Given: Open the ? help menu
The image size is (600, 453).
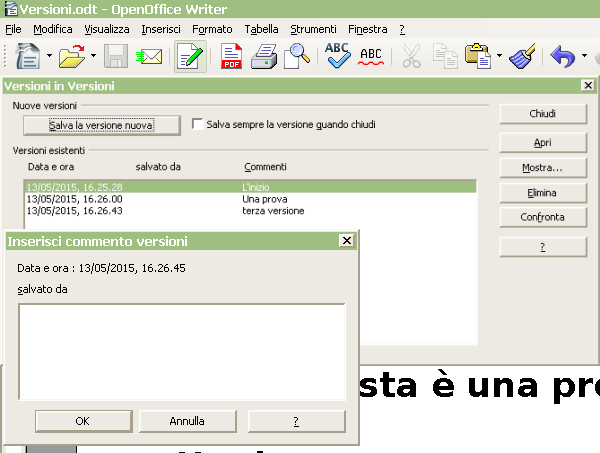Looking at the screenshot, I should pos(402,29).
